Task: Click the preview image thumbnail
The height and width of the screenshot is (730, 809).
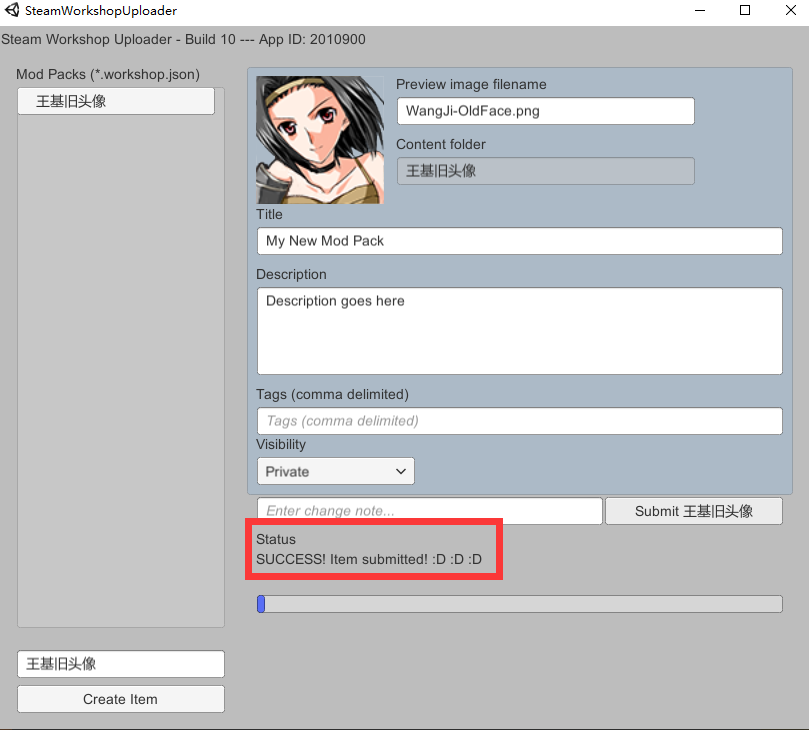Action: 320,140
